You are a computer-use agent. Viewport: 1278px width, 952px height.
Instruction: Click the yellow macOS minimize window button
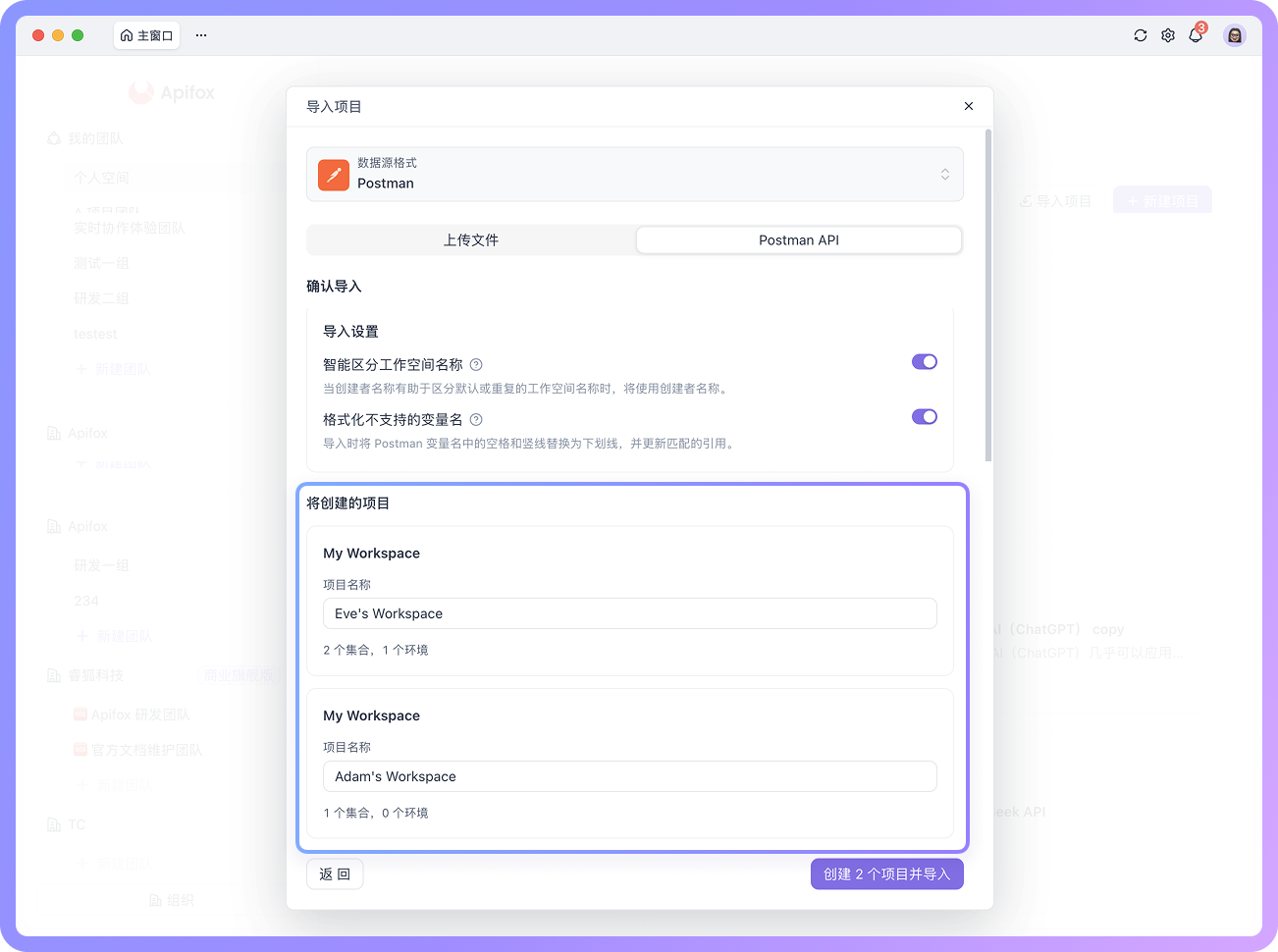pyautogui.click(x=58, y=35)
